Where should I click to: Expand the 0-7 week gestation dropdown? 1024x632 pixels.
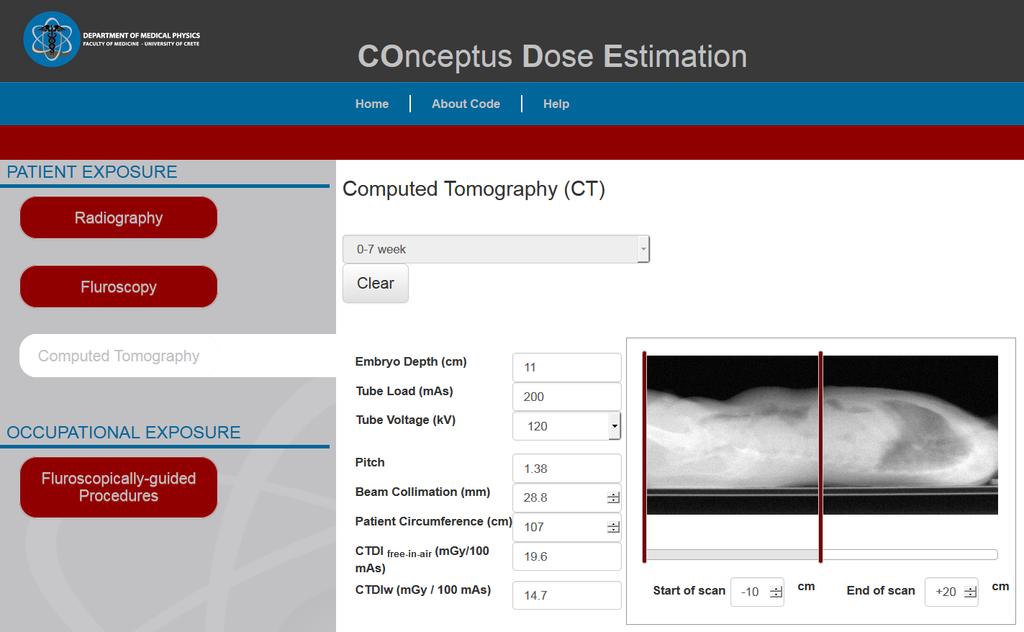496,249
